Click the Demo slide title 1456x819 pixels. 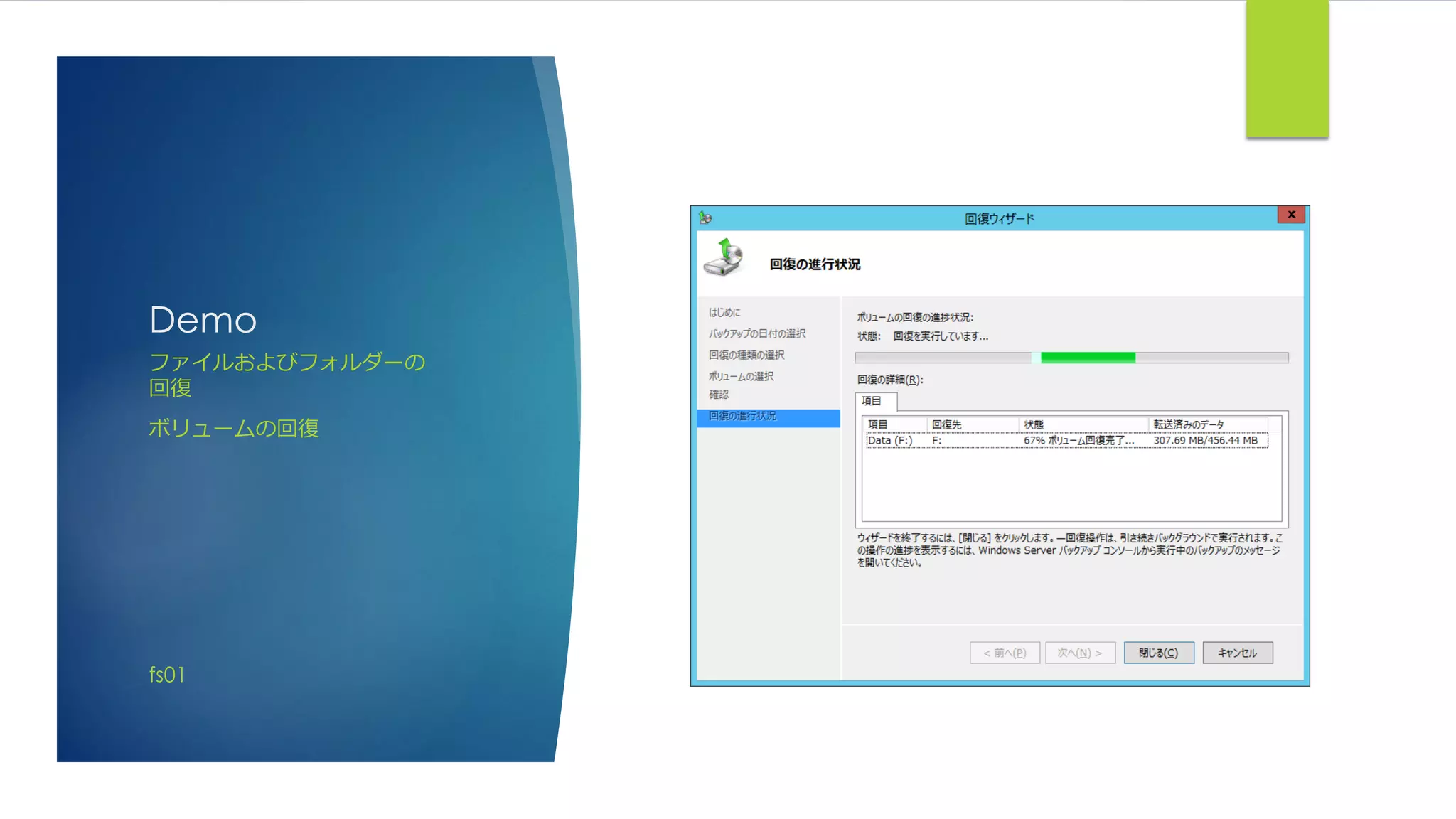click(x=203, y=320)
